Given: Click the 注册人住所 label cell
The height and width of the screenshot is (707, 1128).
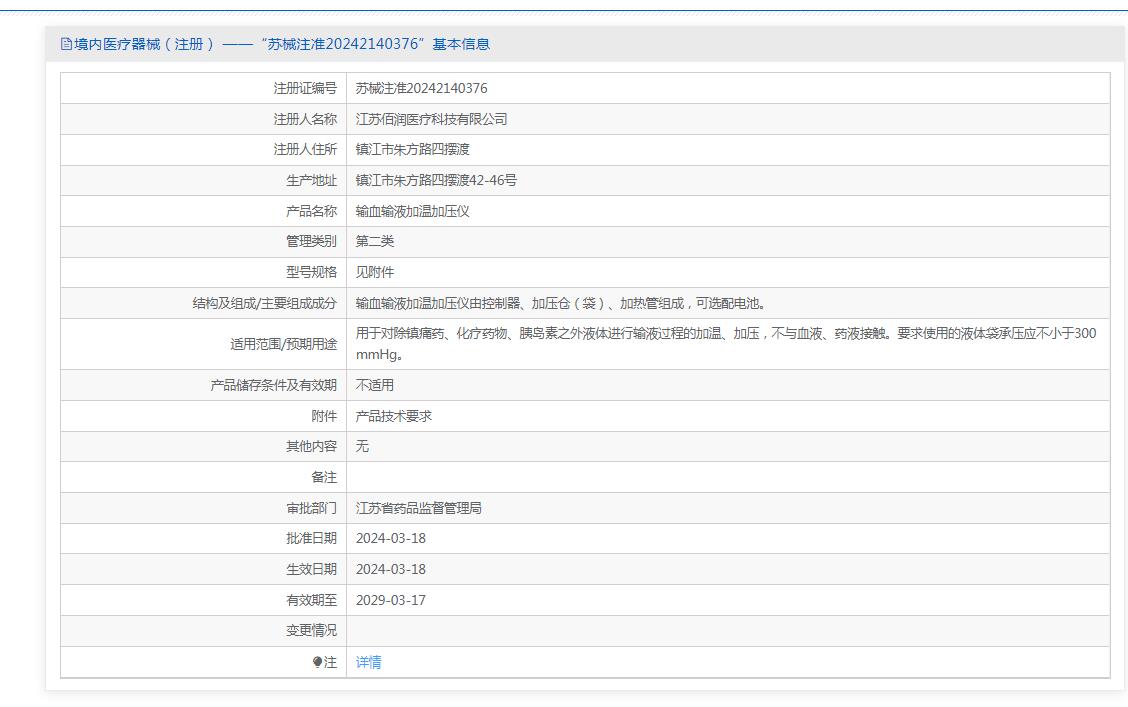Looking at the screenshot, I should pyautogui.click(x=203, y=150).
